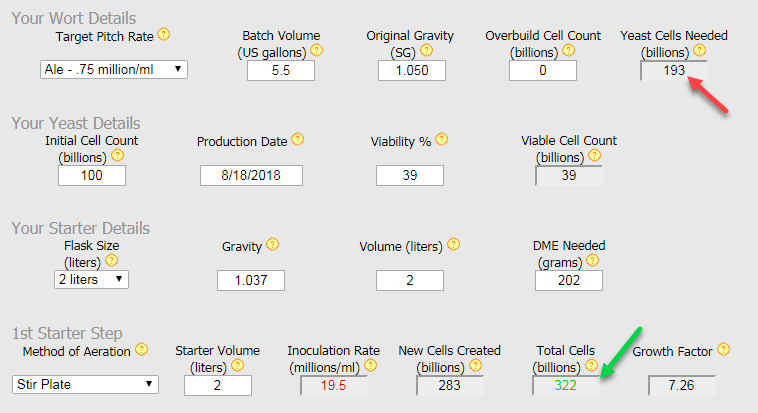
Task: Click the Initial Cell Count field
Action: [92, 175]
